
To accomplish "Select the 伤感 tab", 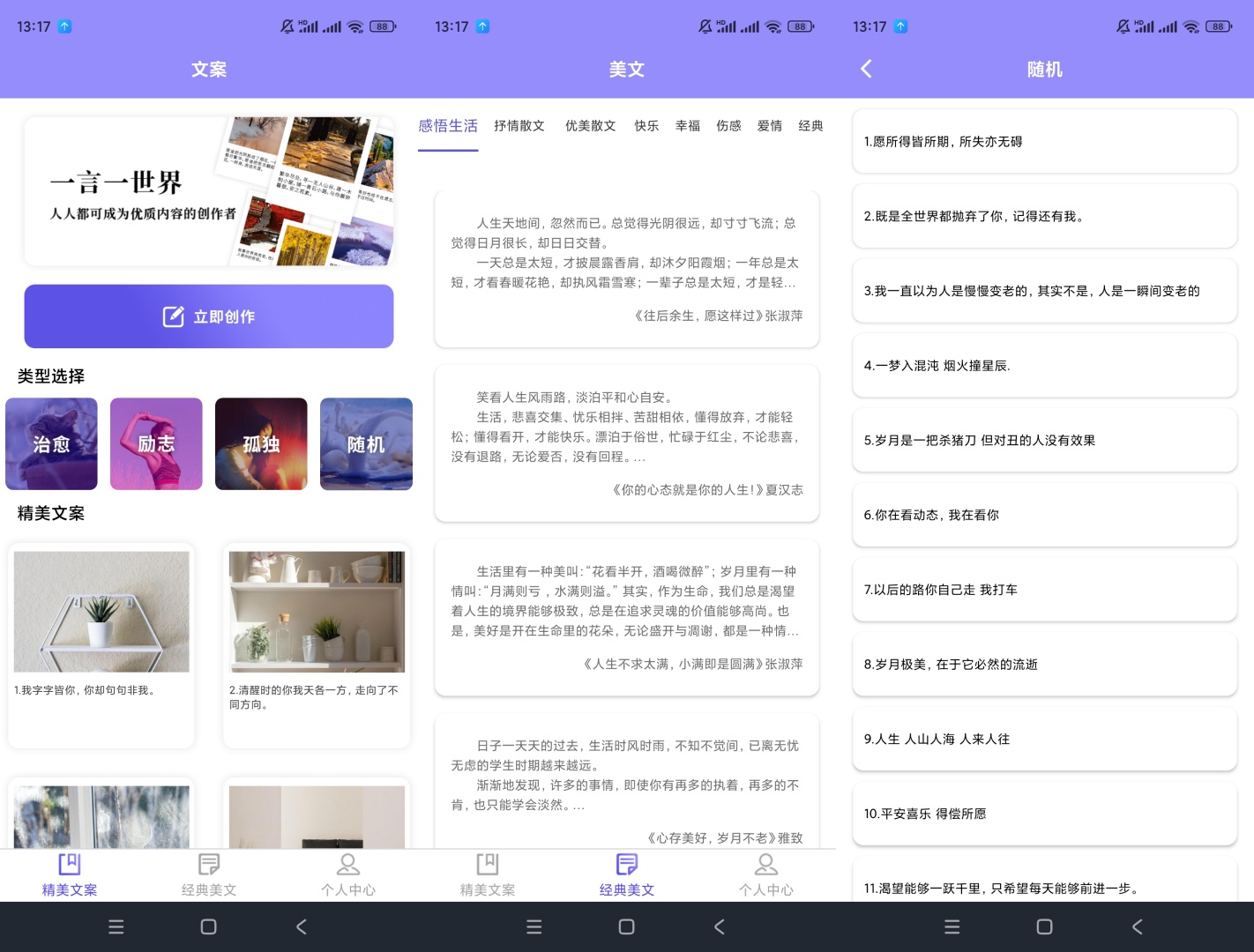I will click(728, 126).
